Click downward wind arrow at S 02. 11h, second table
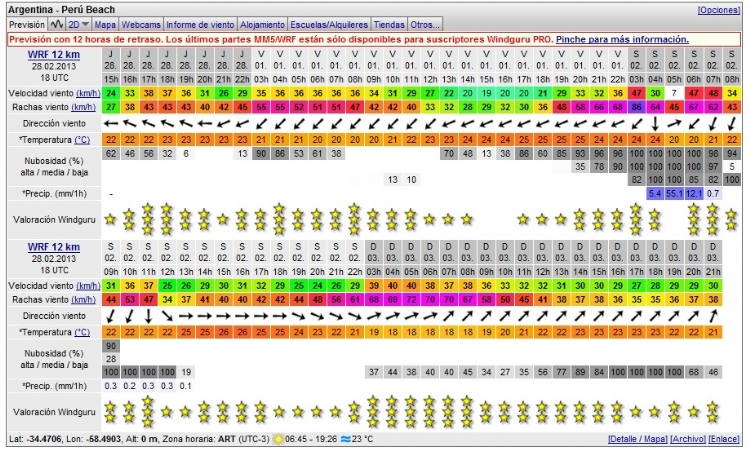 pyautogui.click(x=148, y=316)
